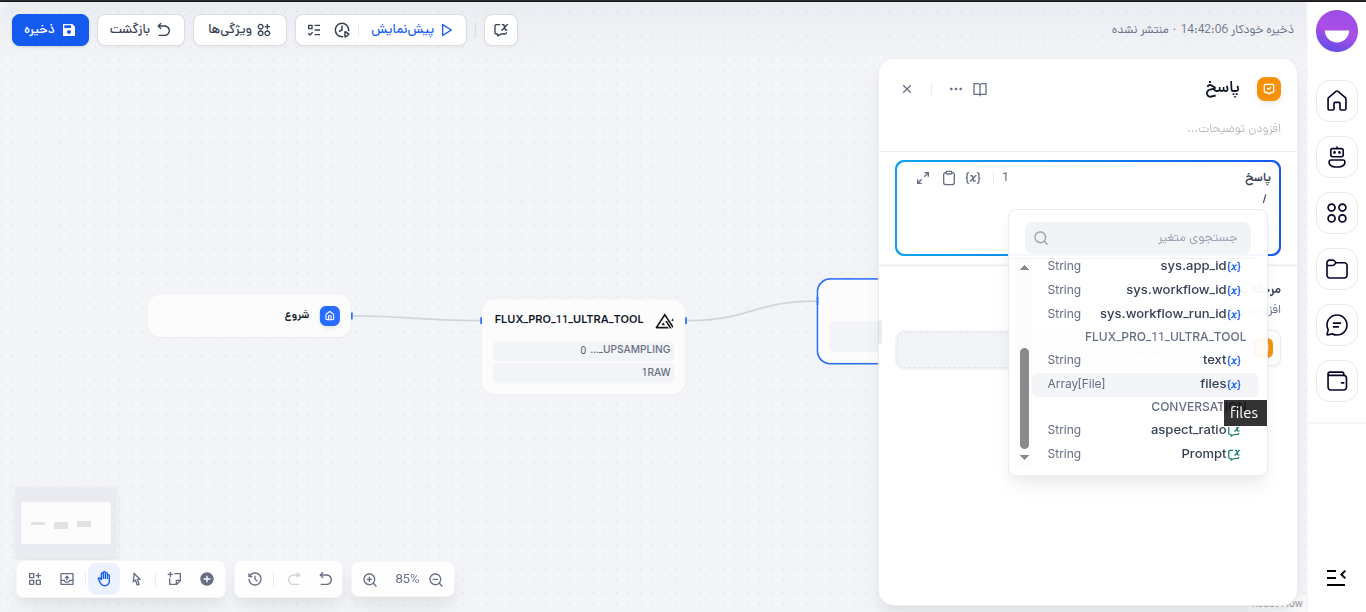Open home from the right sidebar
1366x612 pixels.
(1337, 101)
